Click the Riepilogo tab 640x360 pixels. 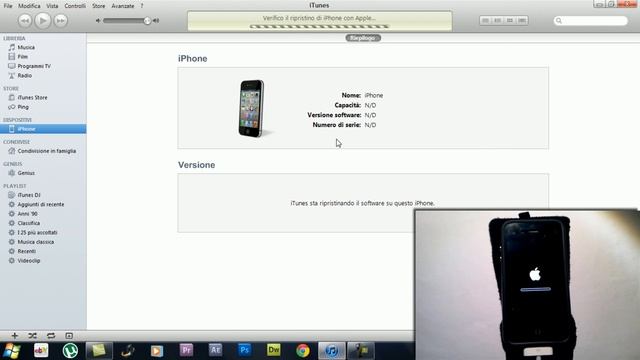click(363, 38)
